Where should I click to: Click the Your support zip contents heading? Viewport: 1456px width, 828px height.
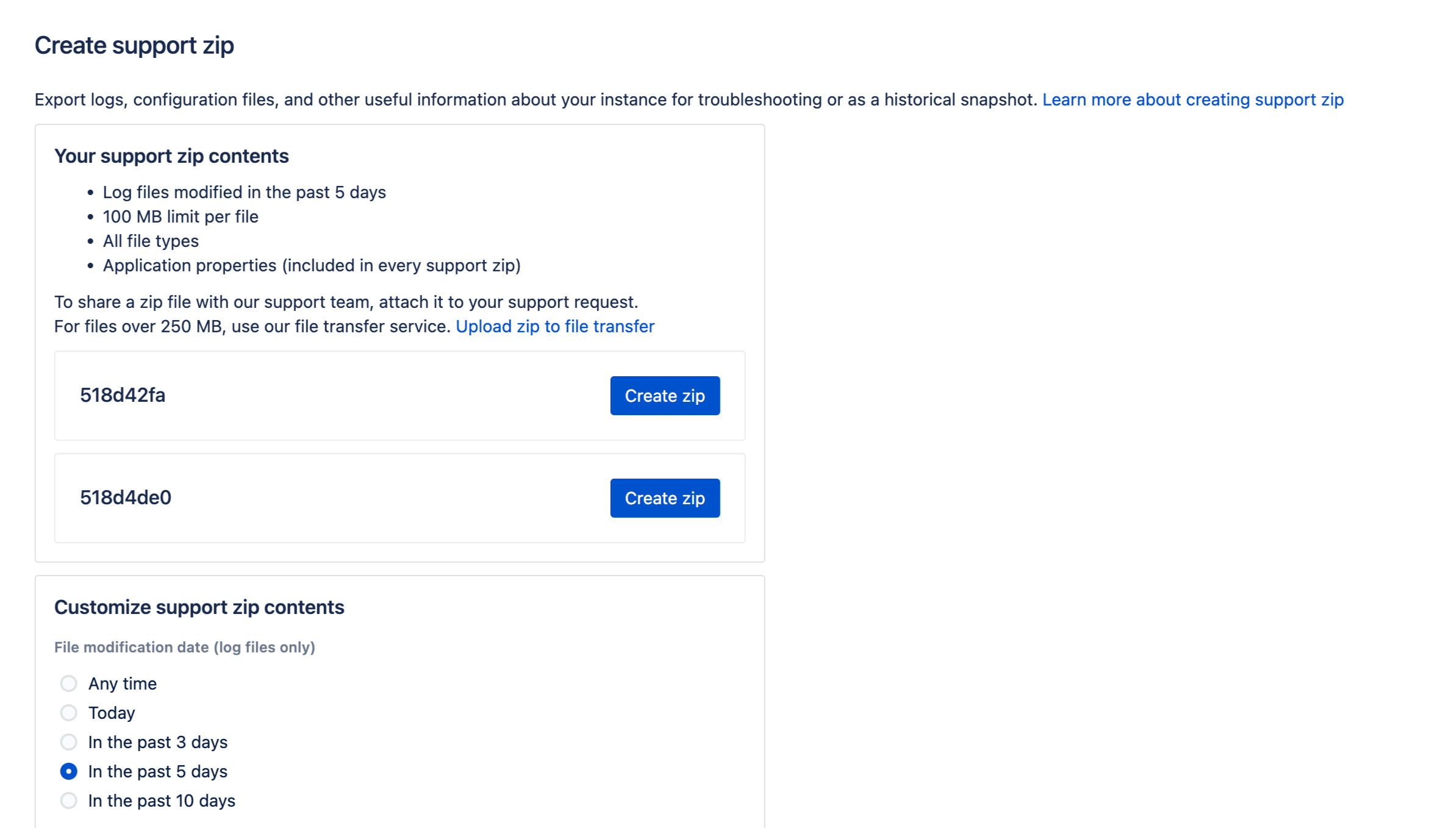coord(171,156)
